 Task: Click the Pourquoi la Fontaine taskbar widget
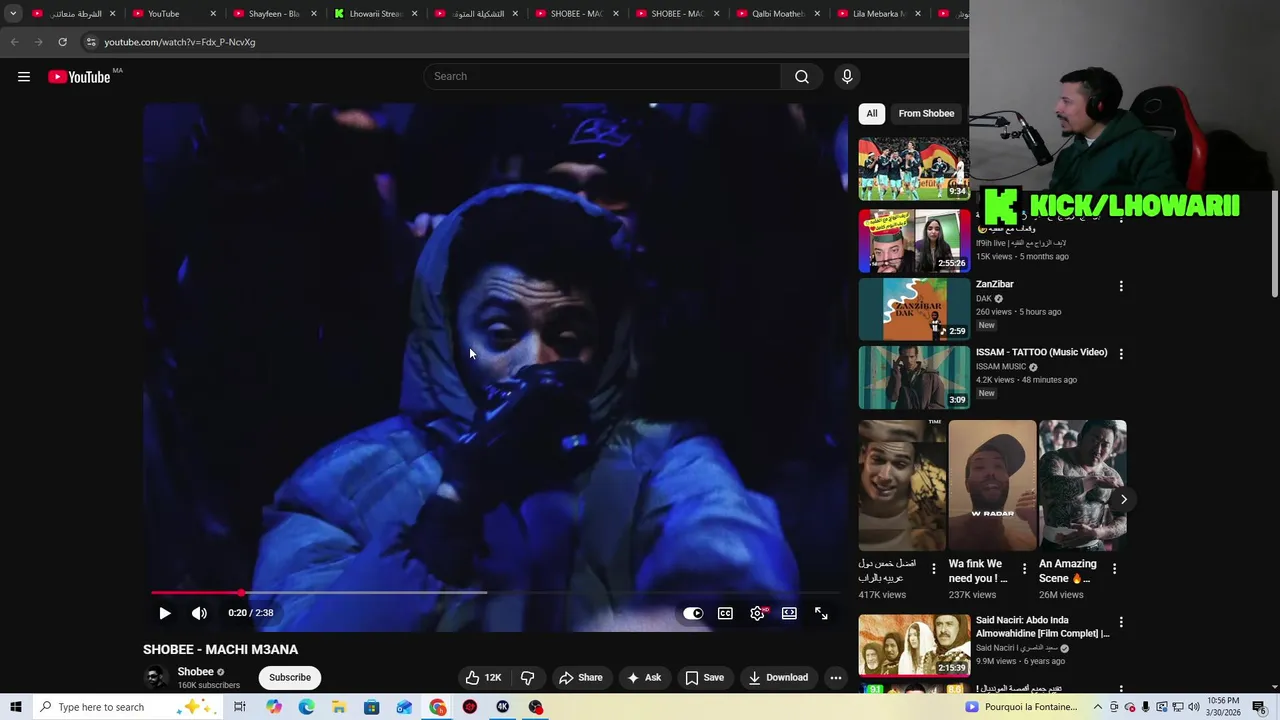click(1020, 707)
